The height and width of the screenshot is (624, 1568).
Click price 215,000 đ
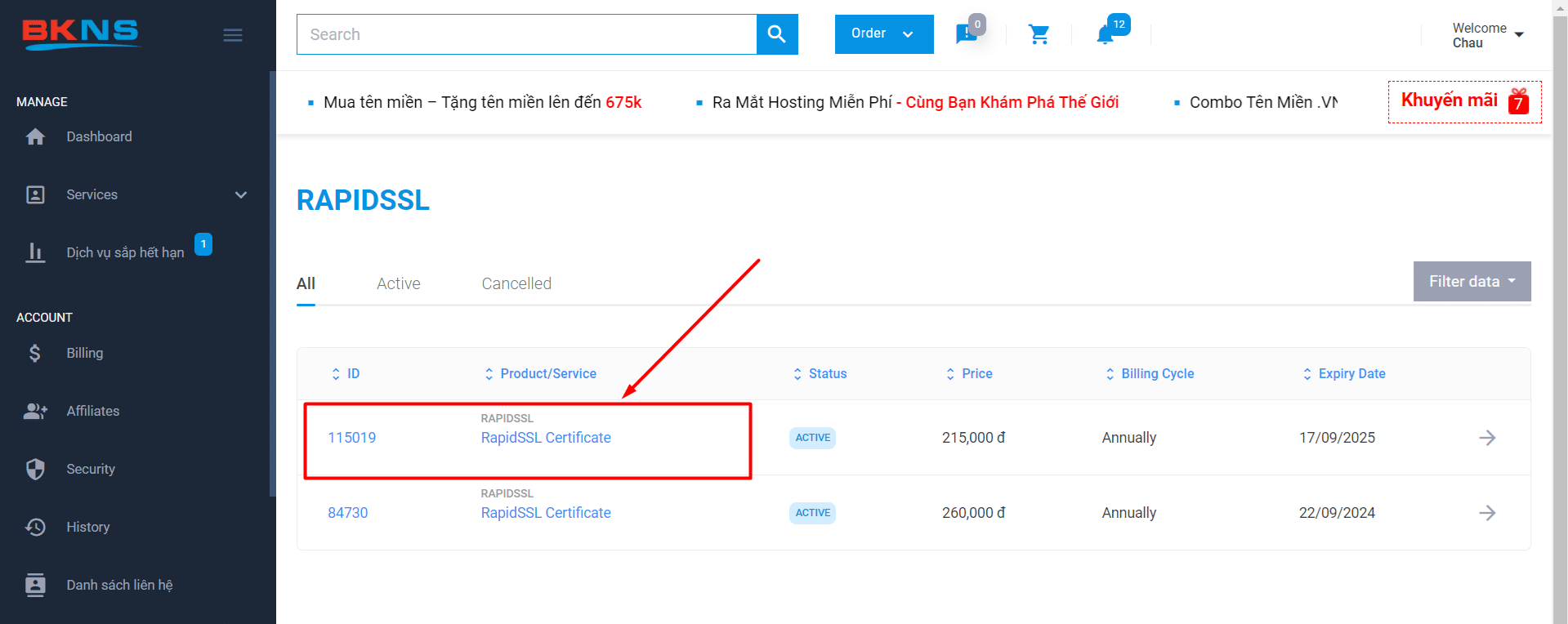(x=973, y=438)
